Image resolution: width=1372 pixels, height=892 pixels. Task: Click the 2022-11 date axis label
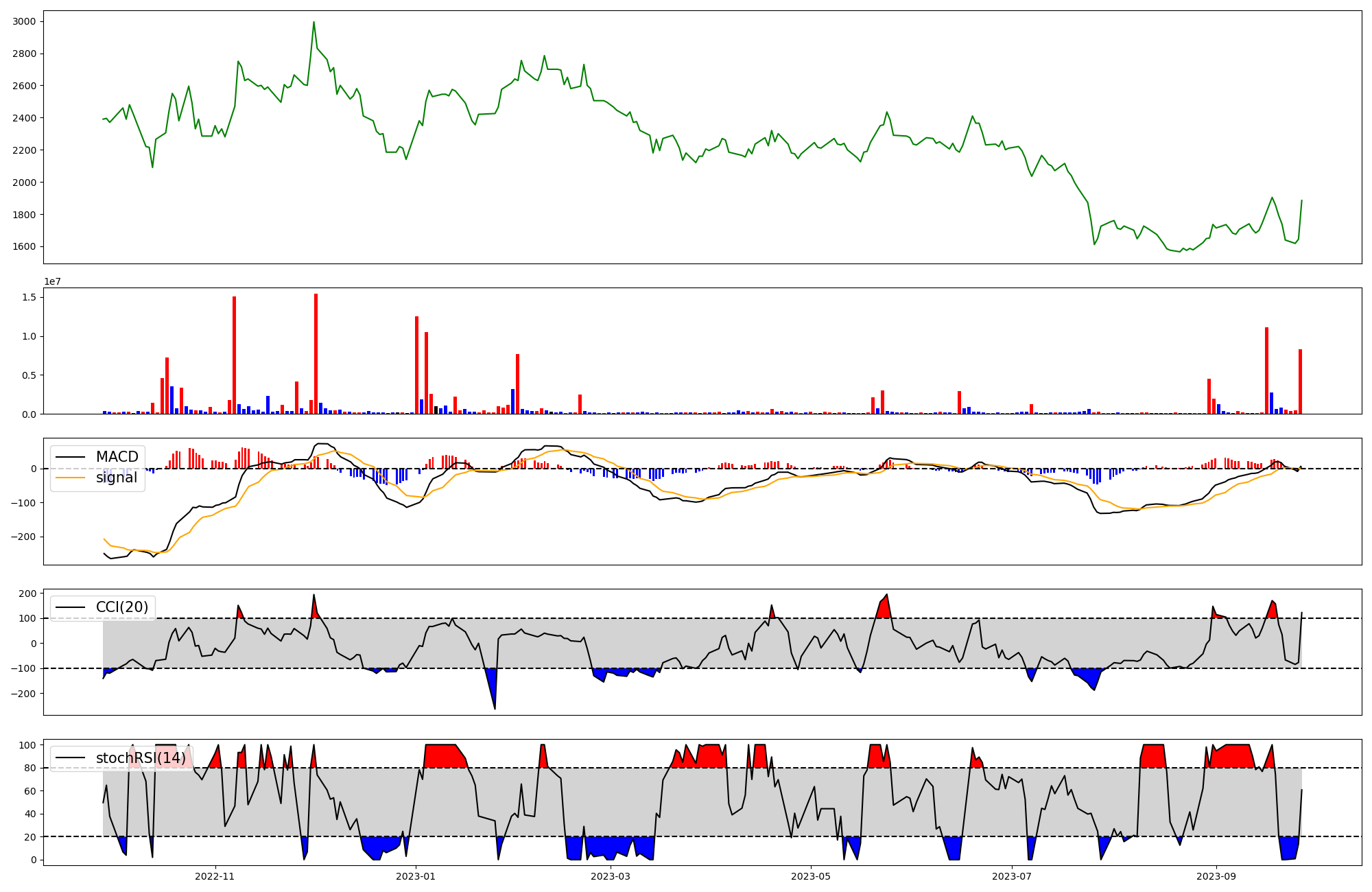tap(215, 876)
